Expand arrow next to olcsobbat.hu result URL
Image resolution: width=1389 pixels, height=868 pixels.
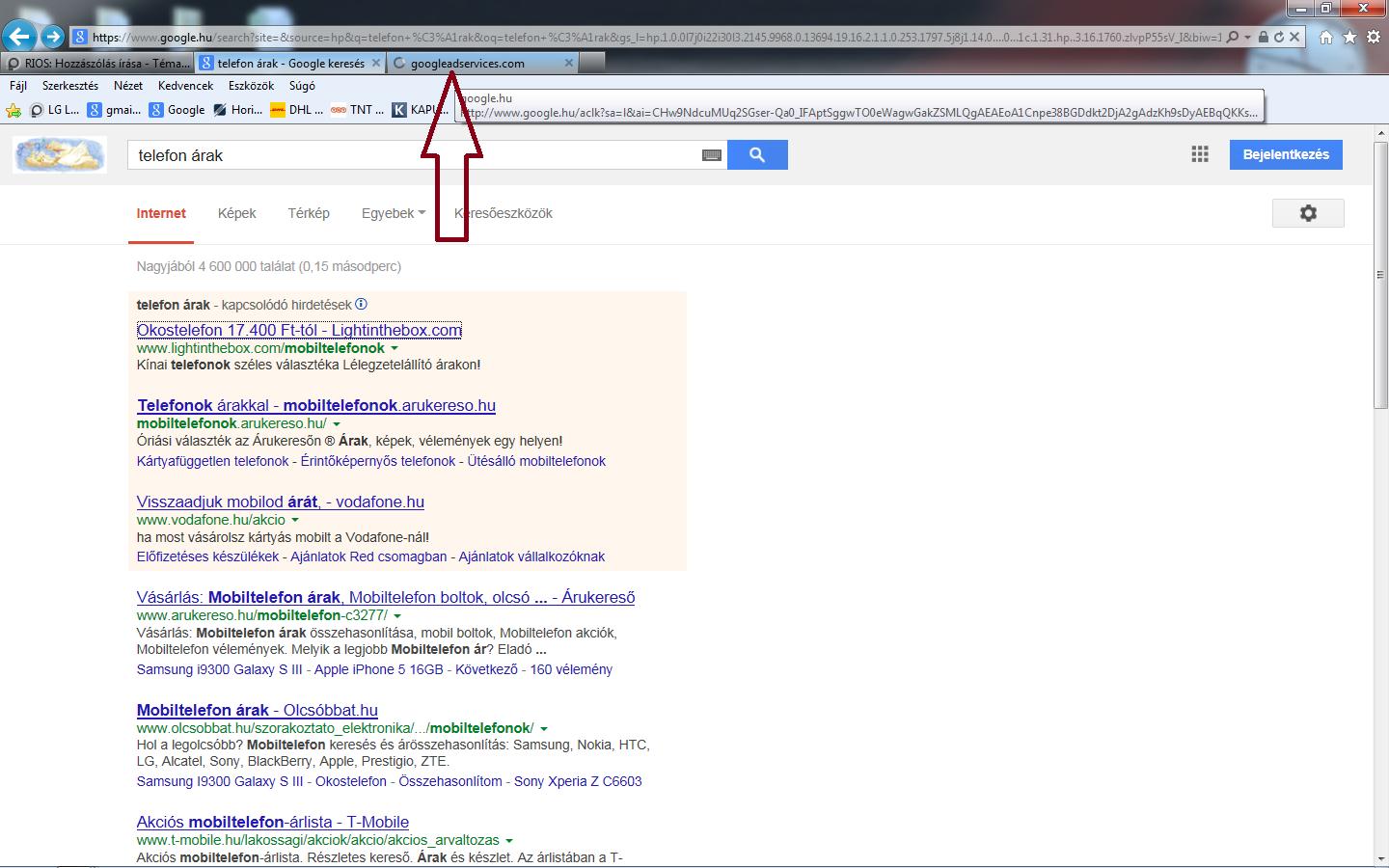[544, 728]
